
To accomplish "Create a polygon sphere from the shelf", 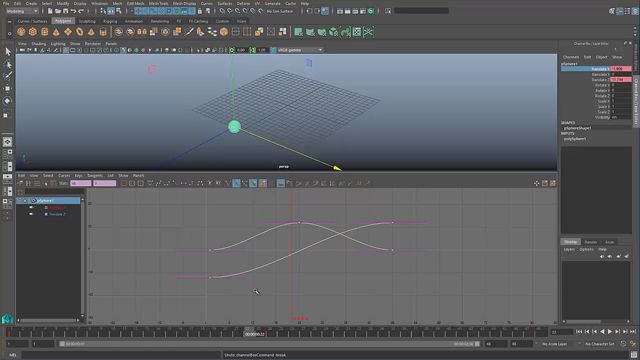I will coord(21,32).
